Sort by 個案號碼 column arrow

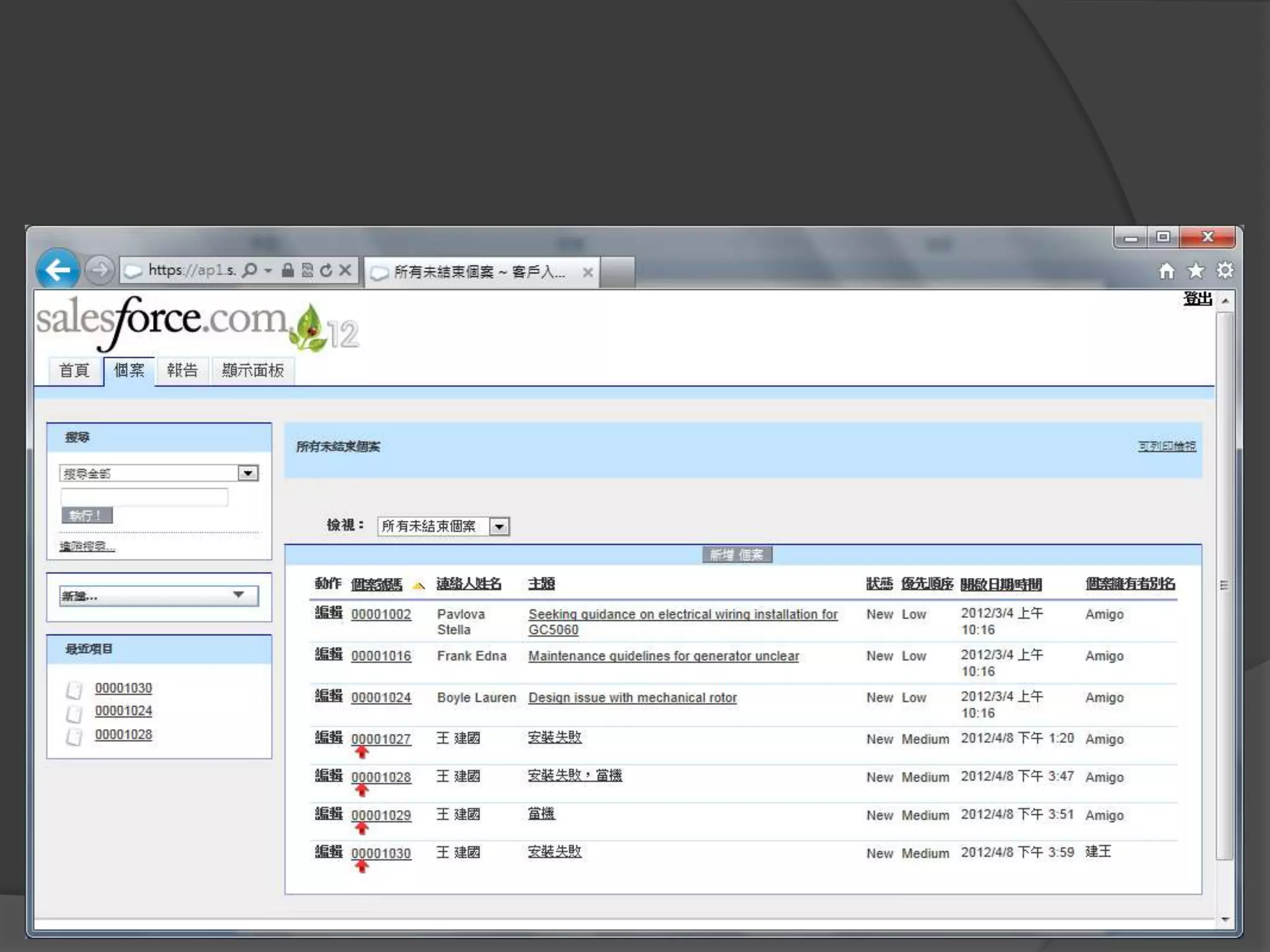click(x=419, y=586)
